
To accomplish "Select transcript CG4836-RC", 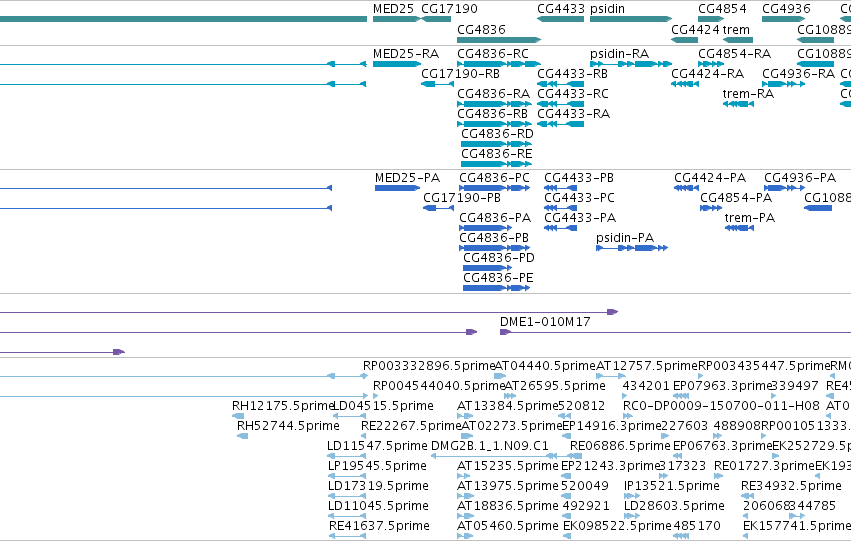I will [492, 54].
